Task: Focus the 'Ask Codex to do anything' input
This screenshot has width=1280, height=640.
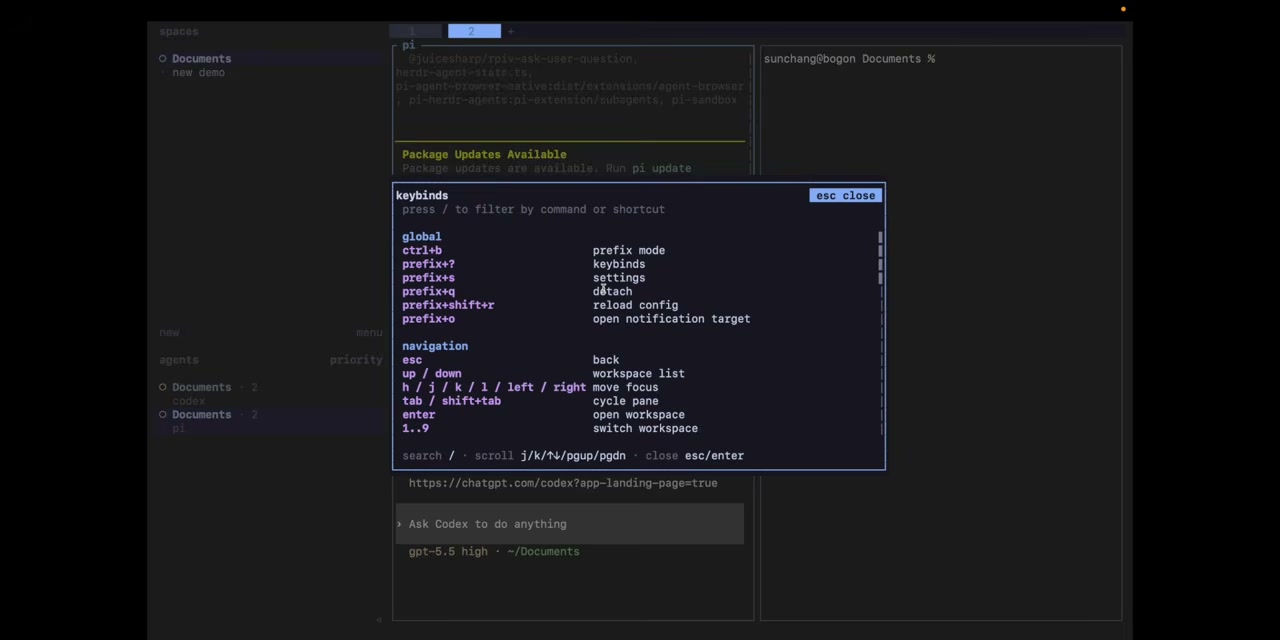Action: tap(570, 524)
